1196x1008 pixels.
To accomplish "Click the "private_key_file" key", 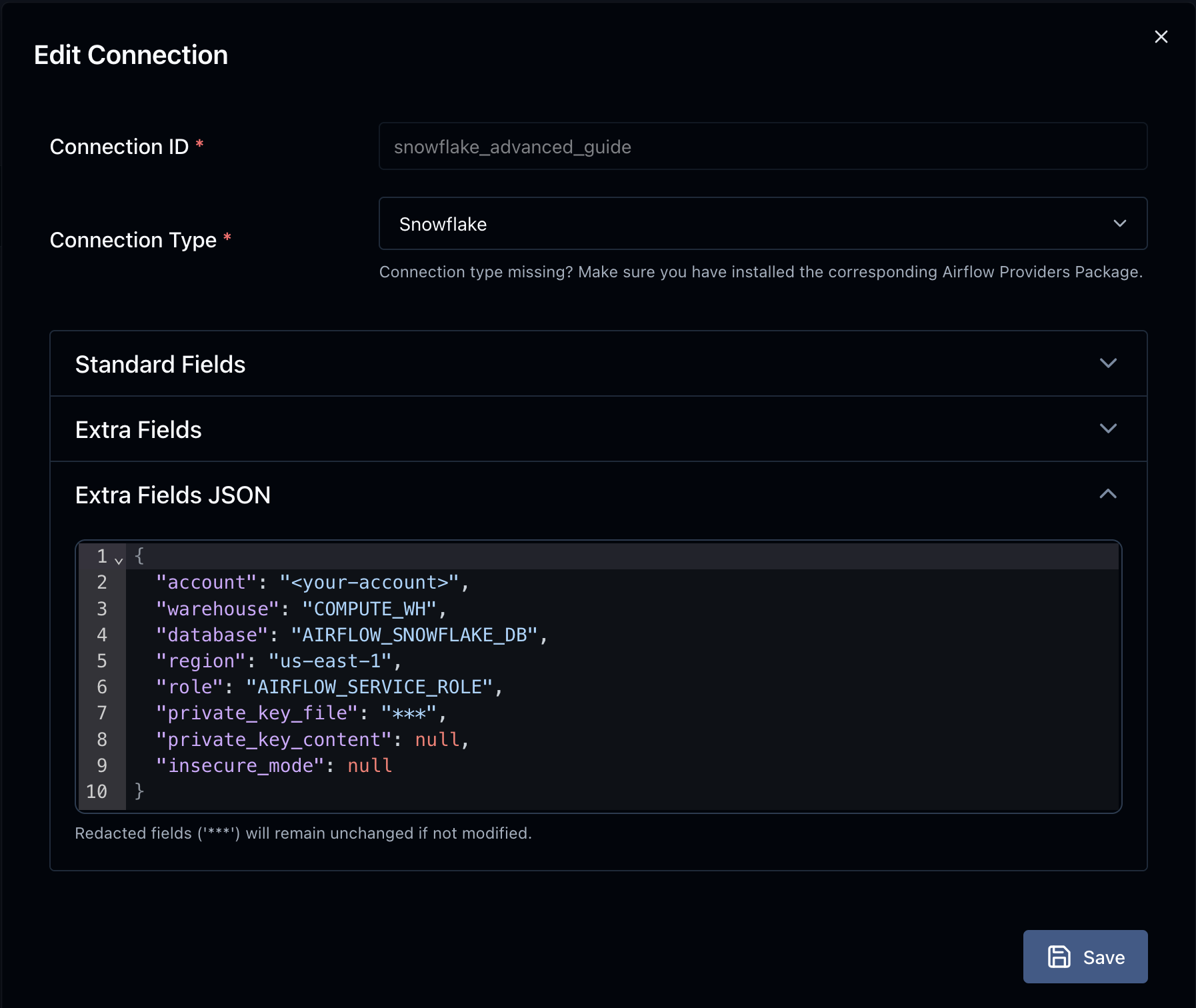I will point(257,713).
